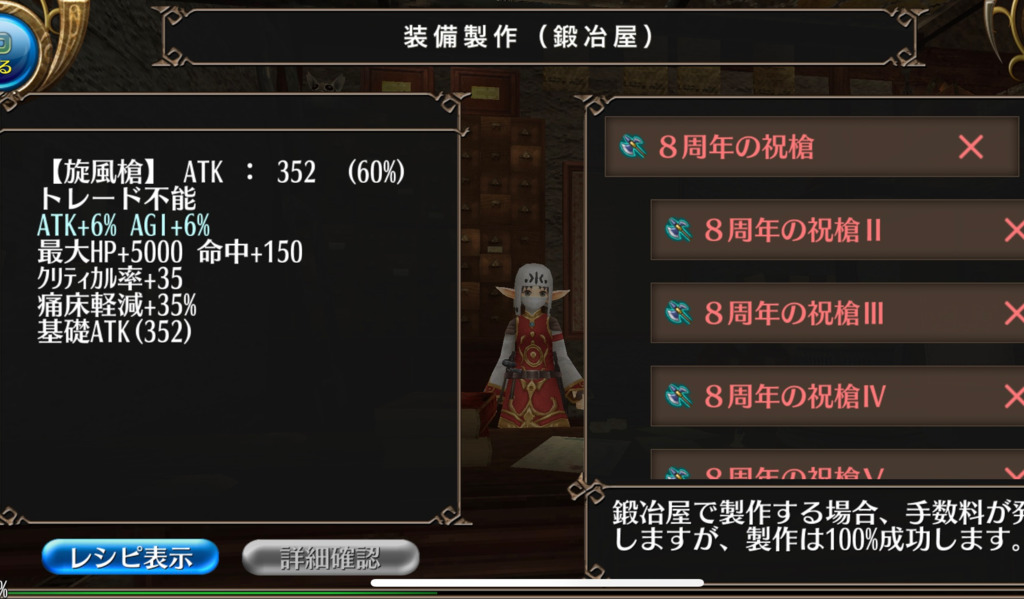Click the blacksmith NPC in the red robe

pos(534,346)
